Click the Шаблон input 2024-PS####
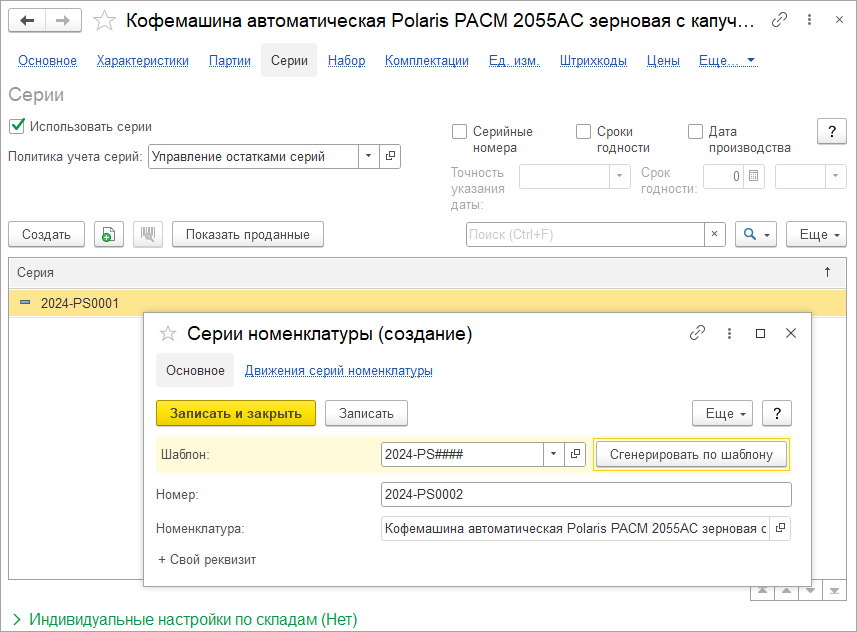This screenshot has width=857, height=632. pyautogui.click(x=462, y=454)
